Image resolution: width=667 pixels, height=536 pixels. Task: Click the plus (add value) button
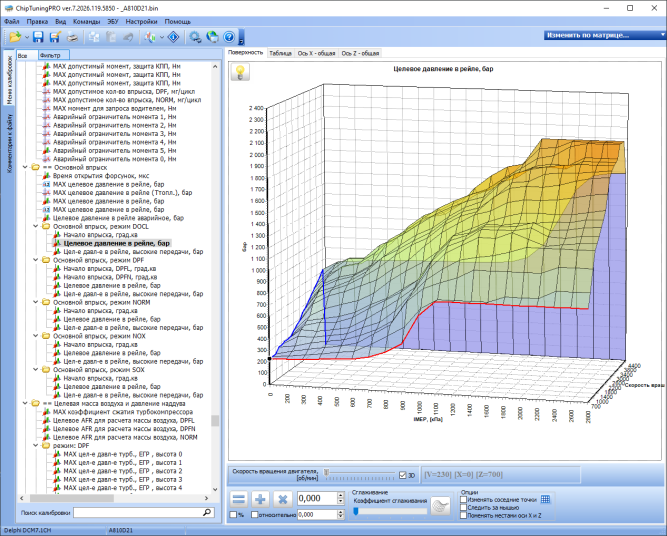point(261,499)
